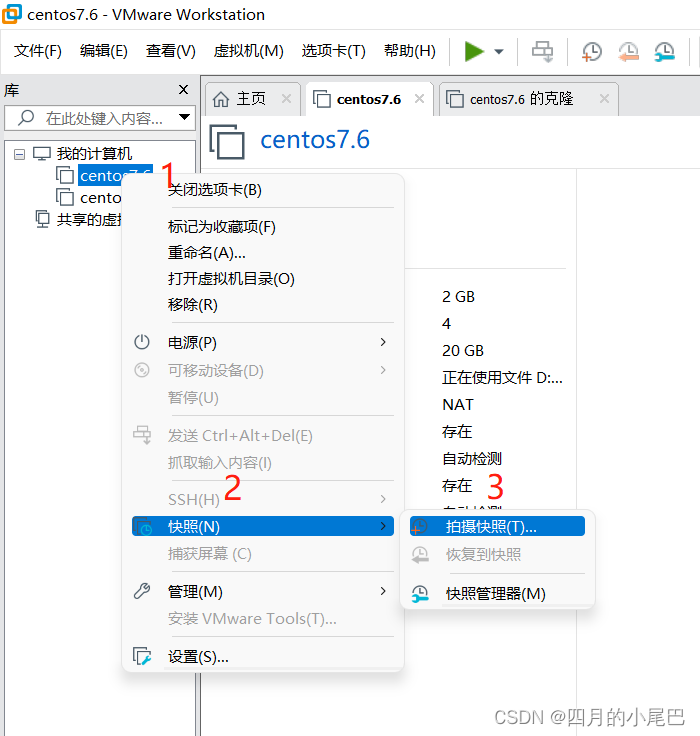Screen dimensions: 700x736
Task: Click the green Power On play button
Action: 474,51
